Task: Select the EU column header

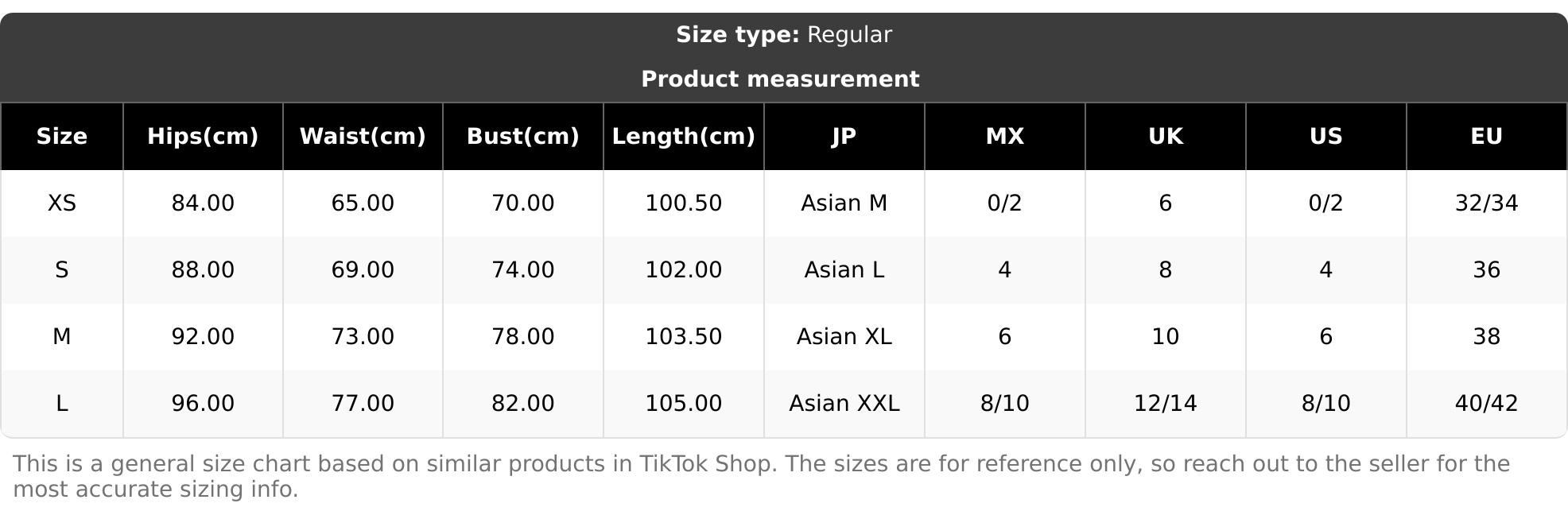Action: click(1486, 137)
